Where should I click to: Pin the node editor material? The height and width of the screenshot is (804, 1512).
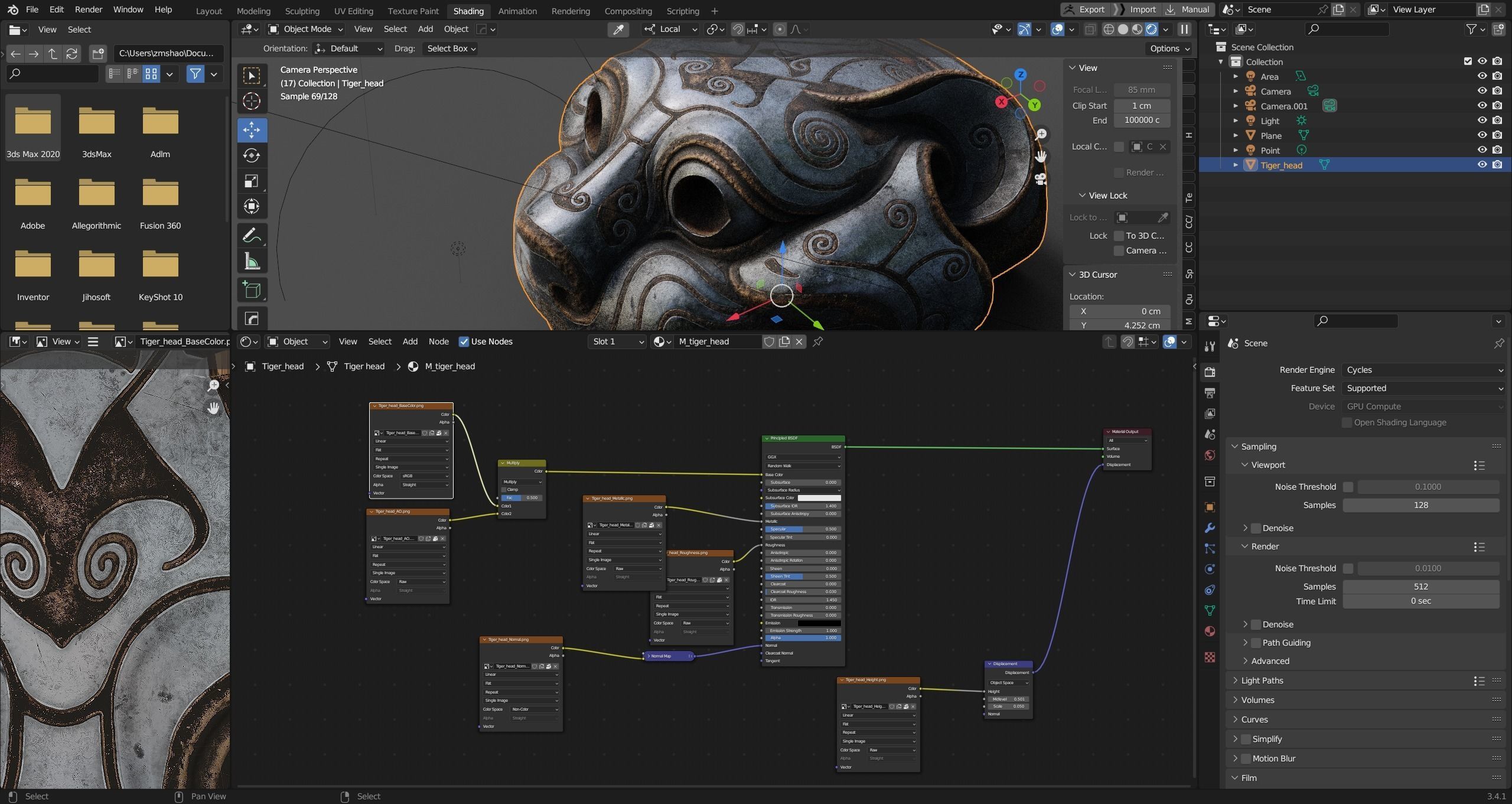(x=818, y=341)
